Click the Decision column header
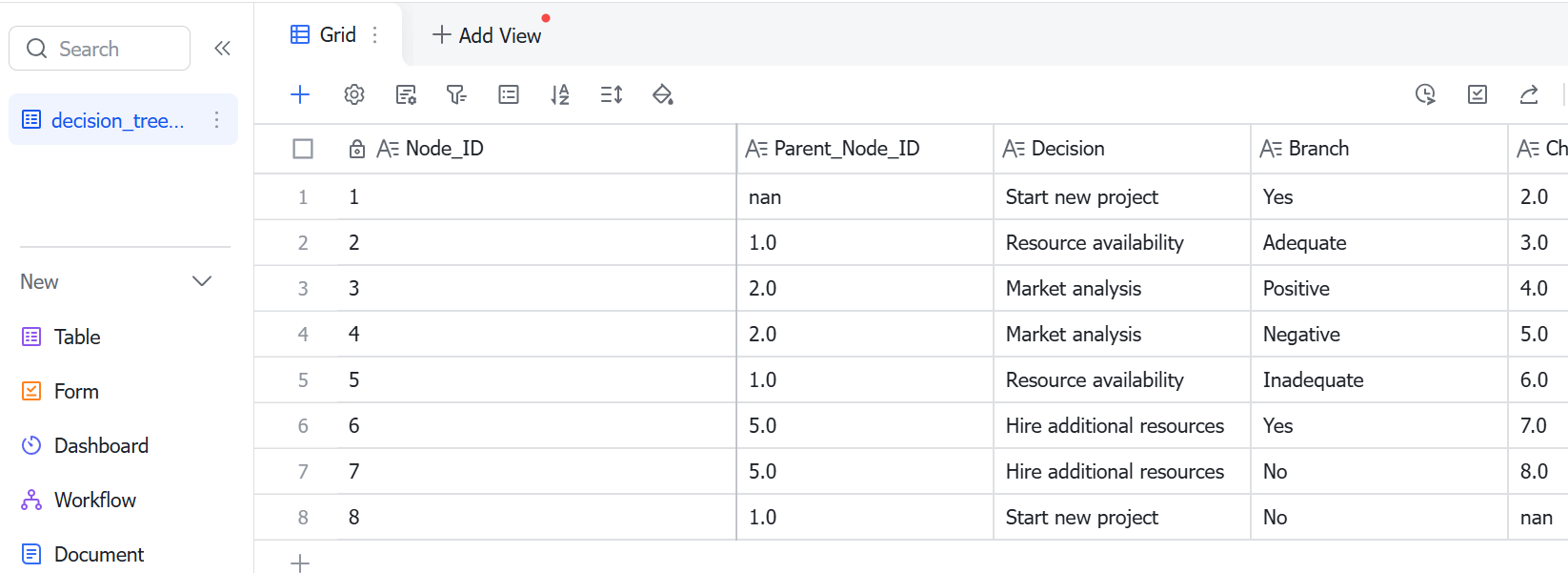The height and width of the screenshot is (573, 1568). tap(1122, 149)
